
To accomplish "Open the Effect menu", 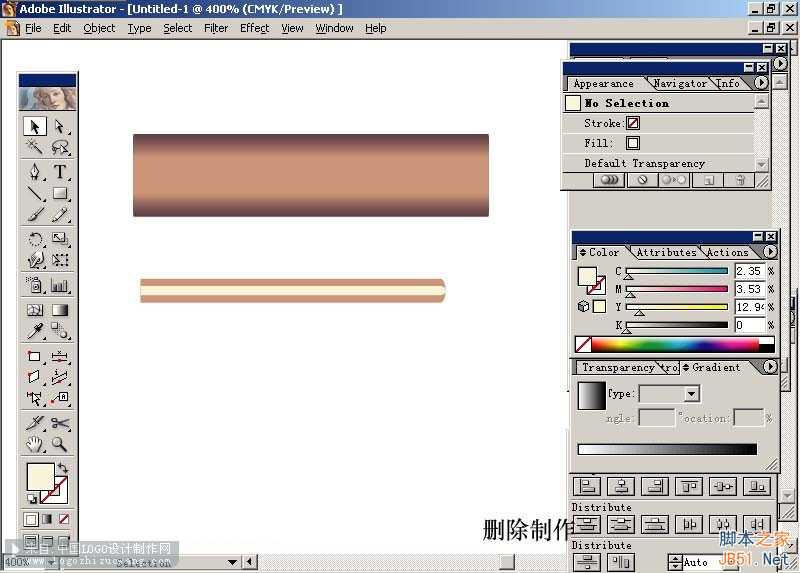I will click(255, 28).
